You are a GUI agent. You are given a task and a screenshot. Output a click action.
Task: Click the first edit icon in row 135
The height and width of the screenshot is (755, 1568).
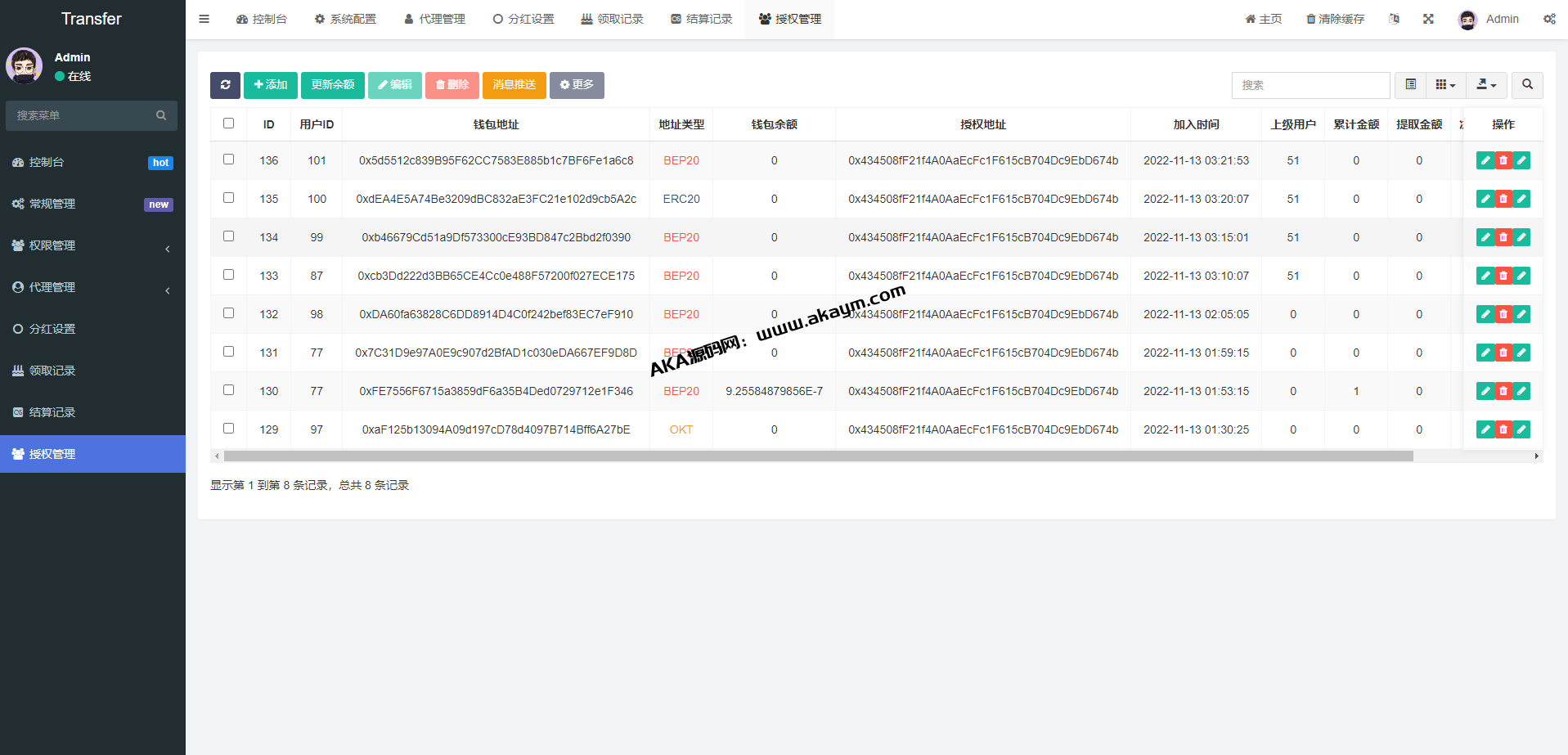(x=1485, y=200)
